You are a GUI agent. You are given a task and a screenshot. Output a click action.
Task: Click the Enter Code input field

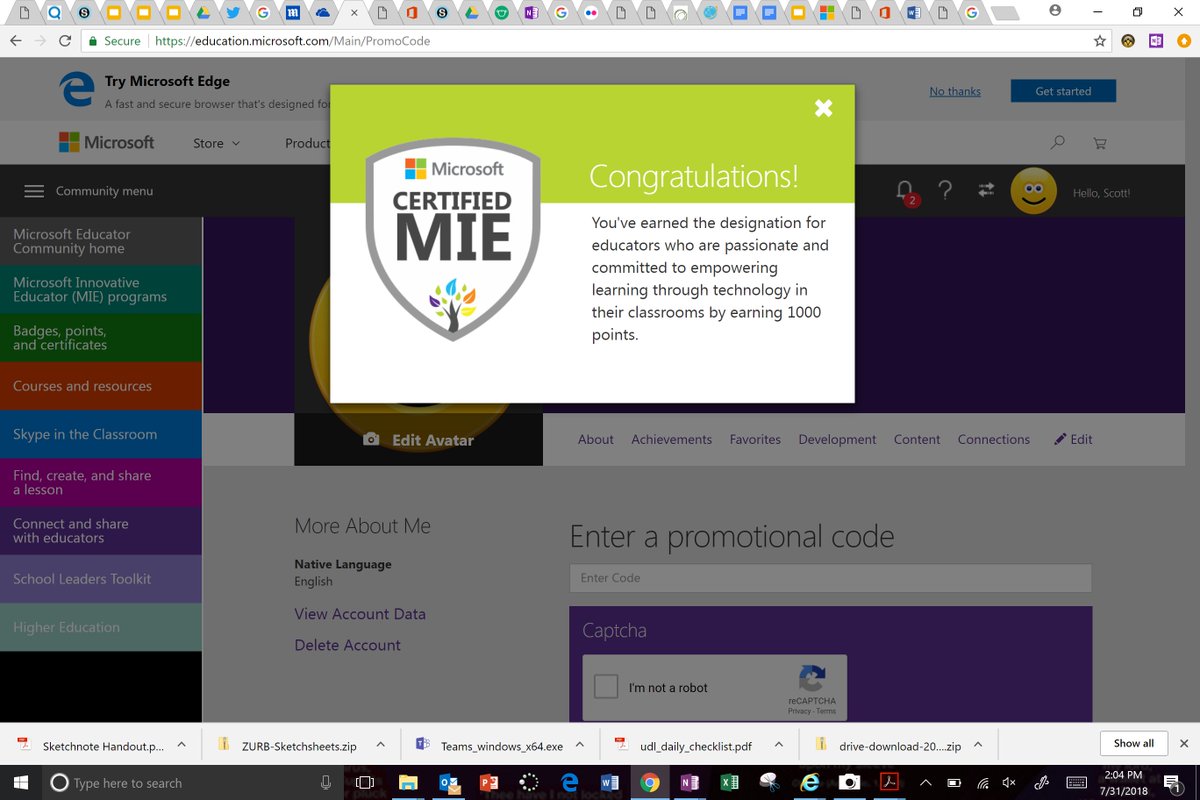pos(830,578)
